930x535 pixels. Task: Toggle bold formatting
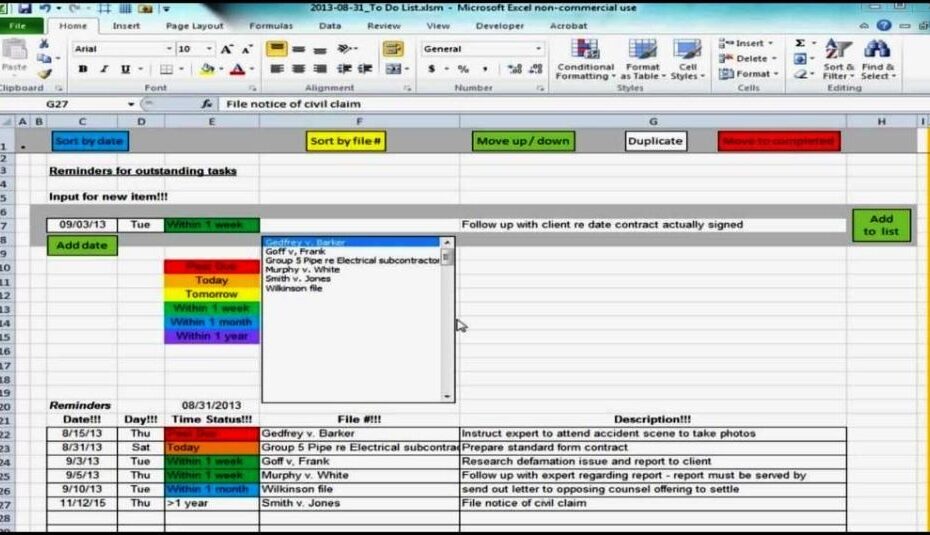[x=83, y=69]
